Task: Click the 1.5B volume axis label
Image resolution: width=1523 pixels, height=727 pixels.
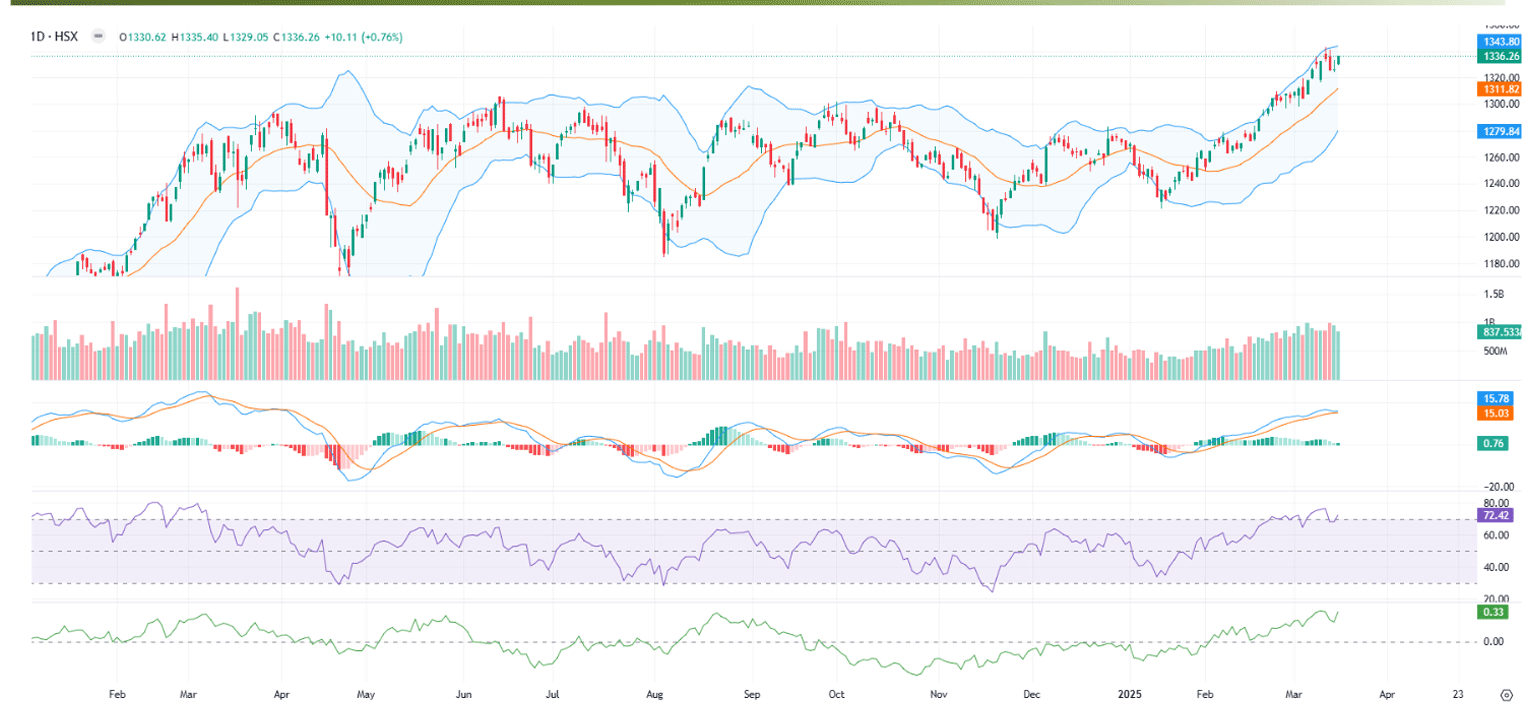Action: click(x=1494, y=294)
